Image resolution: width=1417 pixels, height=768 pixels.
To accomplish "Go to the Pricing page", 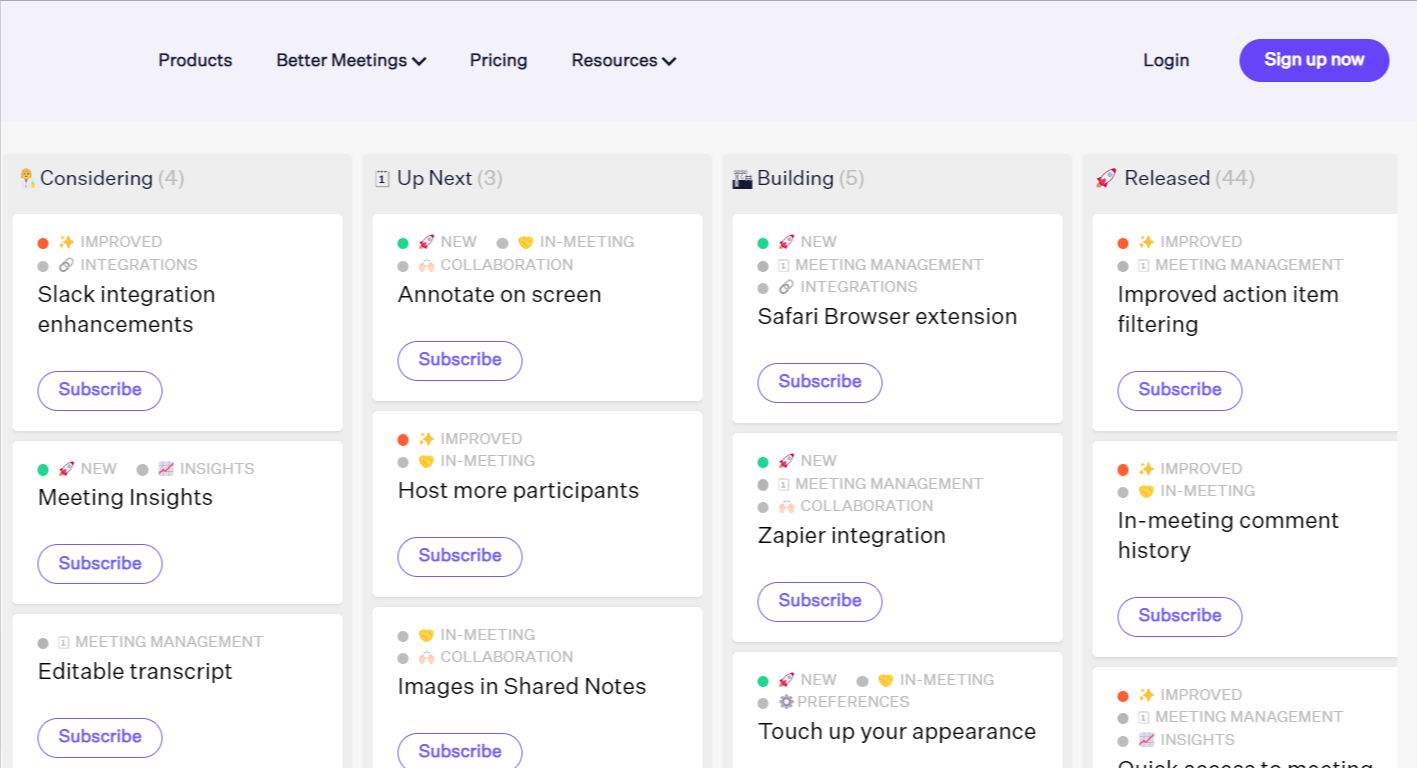I will pos(498,60).
